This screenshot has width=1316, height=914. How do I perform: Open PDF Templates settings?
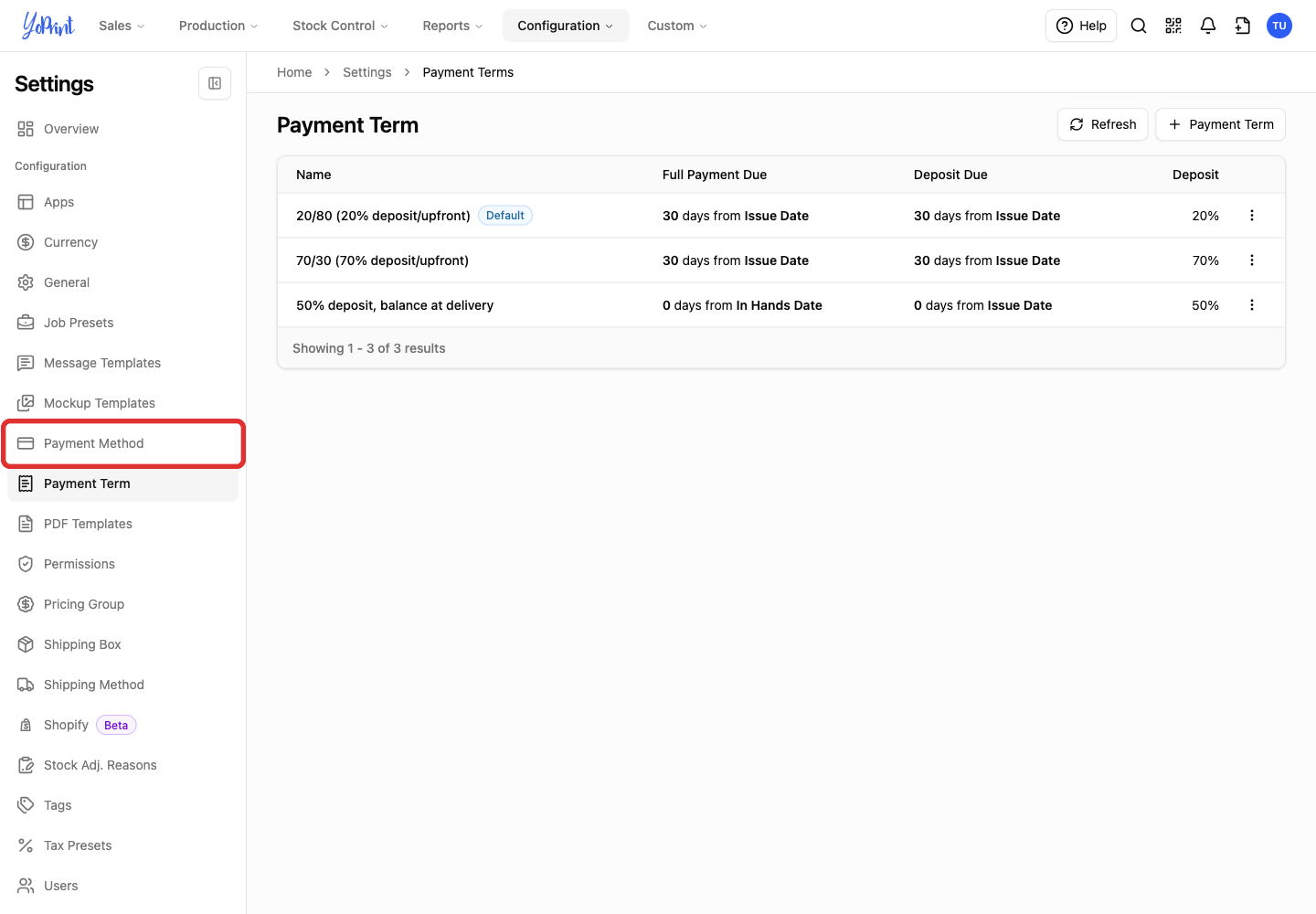[x=122, y=524]
